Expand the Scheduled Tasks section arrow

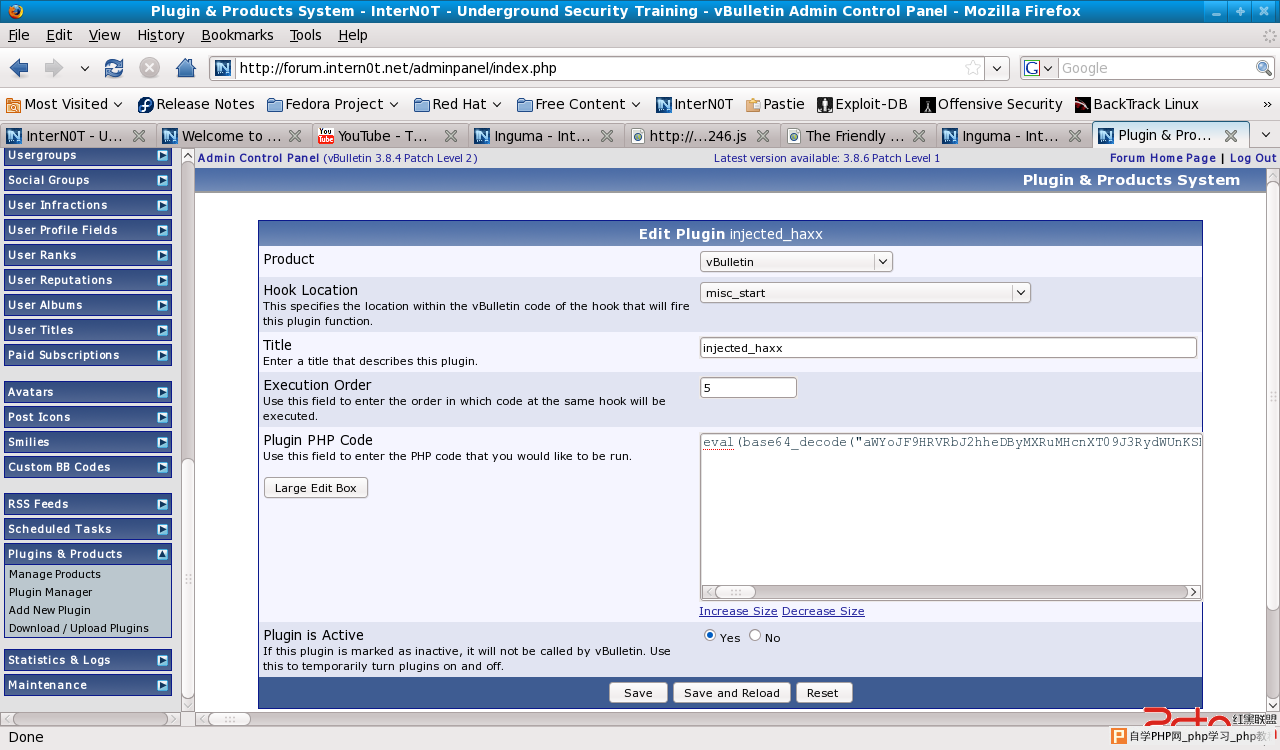162,529
